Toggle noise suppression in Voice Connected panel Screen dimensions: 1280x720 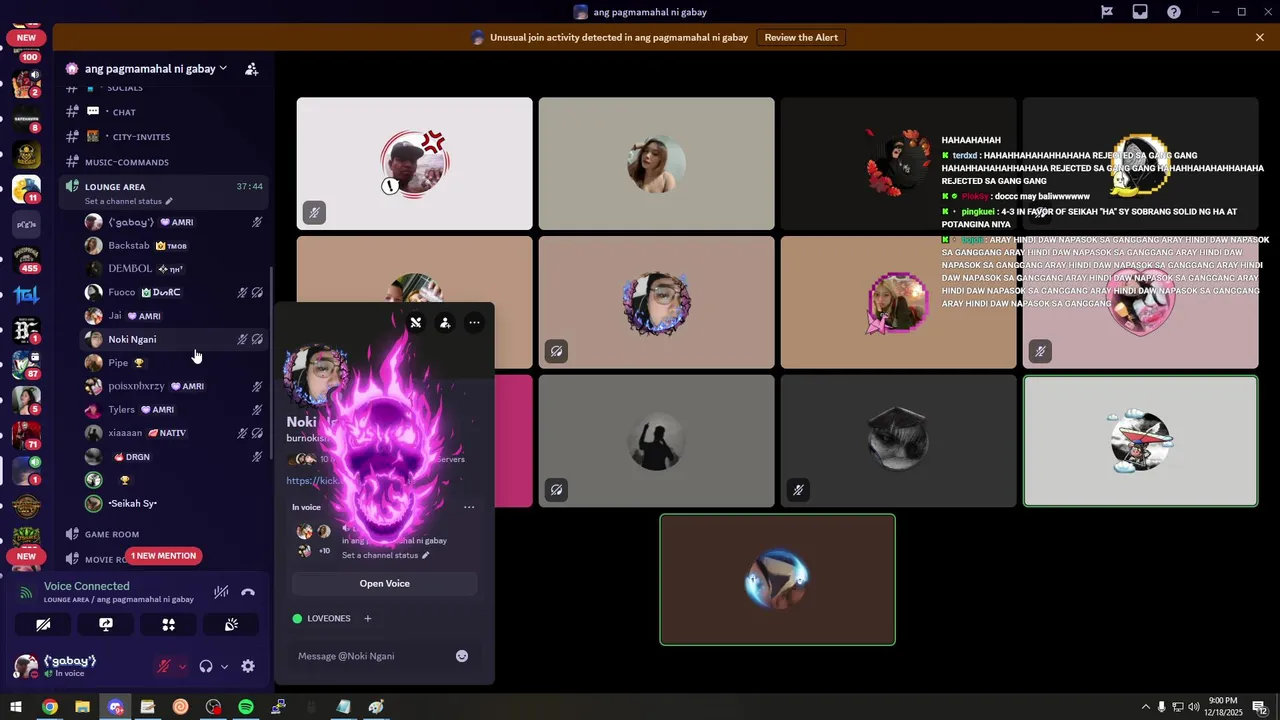[x=221, y=592]
